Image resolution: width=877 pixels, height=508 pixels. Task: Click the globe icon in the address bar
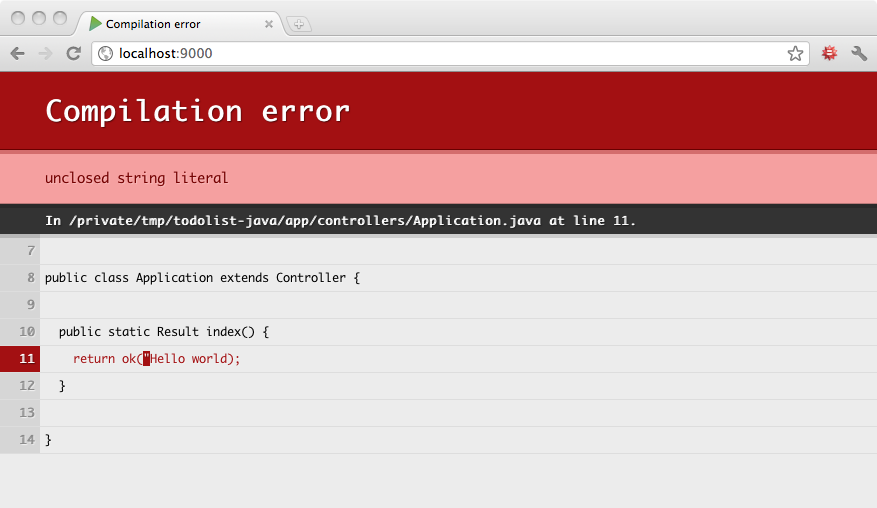coord(106,54)
